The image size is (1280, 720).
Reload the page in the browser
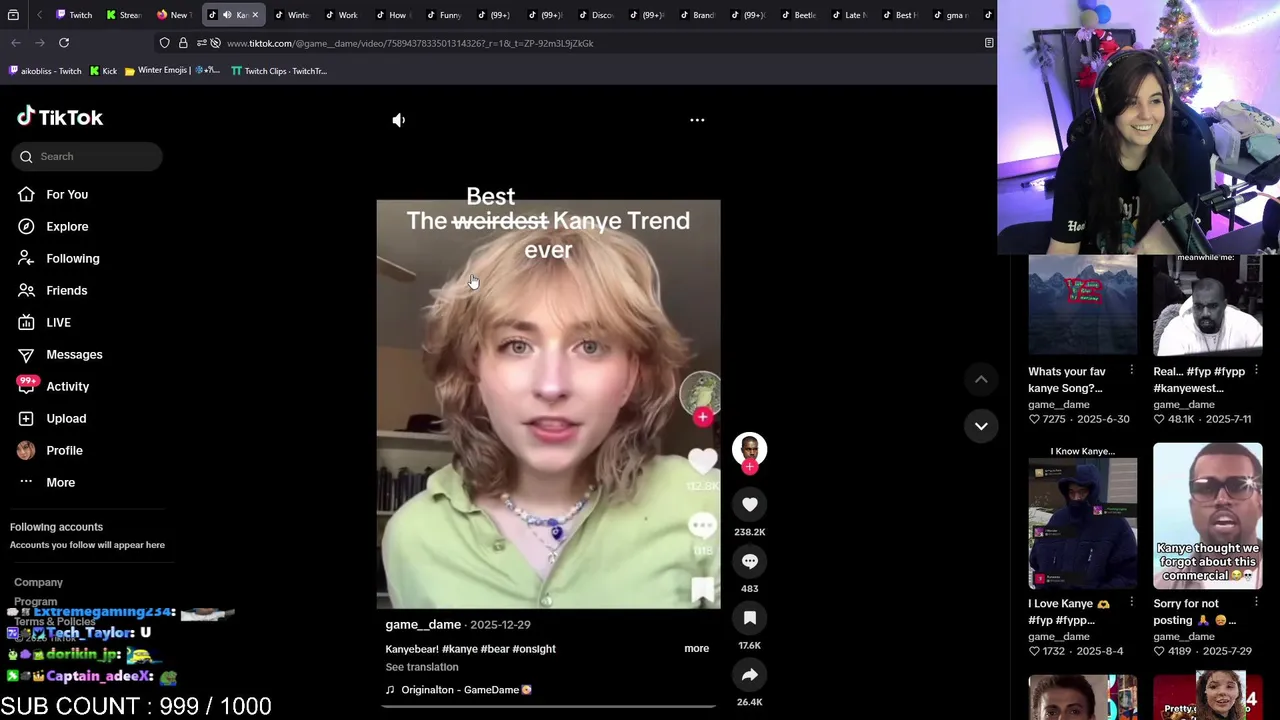[64, 43]
